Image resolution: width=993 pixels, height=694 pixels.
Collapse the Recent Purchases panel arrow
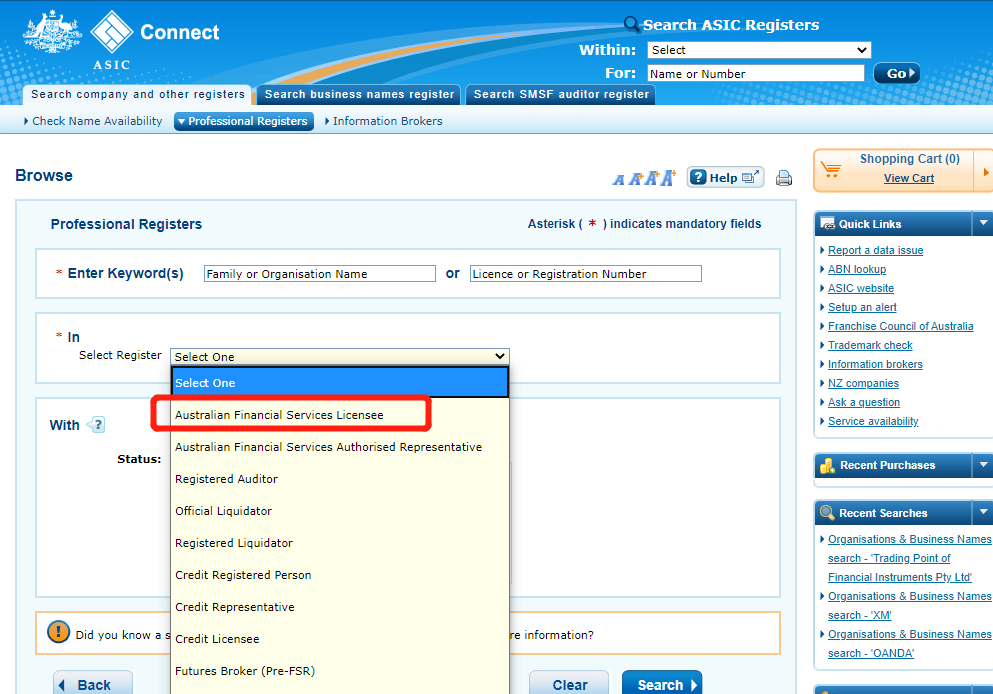coord(983,465)
